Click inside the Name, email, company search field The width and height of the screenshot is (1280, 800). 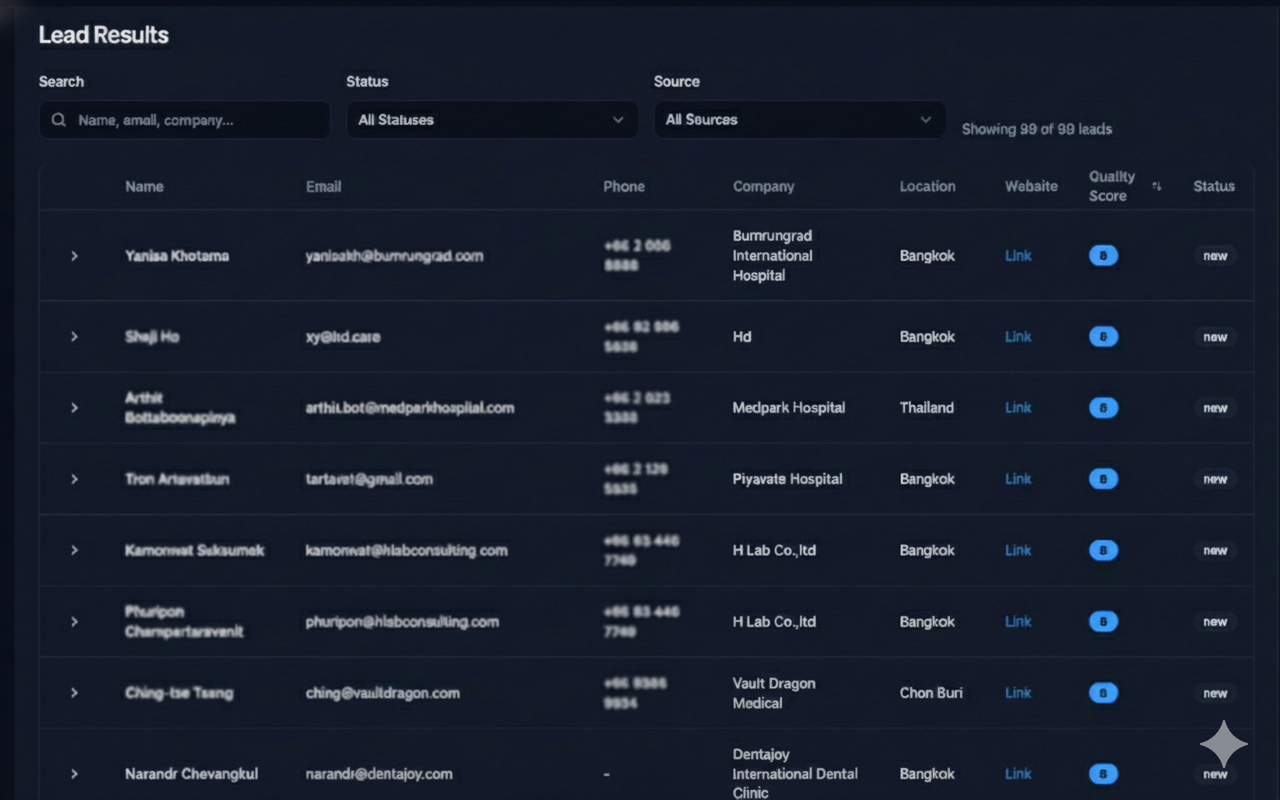click(185, 119)
